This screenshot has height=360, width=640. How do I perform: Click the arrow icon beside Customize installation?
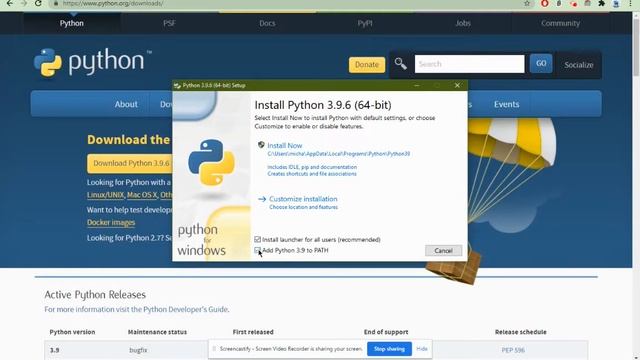(x=262, y=199)
